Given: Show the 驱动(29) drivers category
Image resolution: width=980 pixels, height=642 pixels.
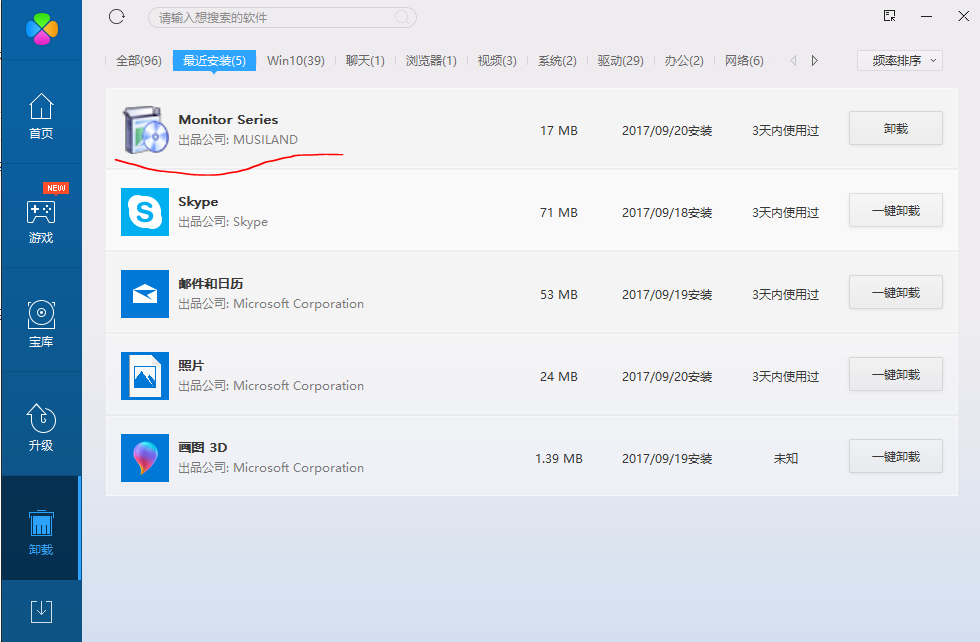Looking at the screenshot, I should 620,61.
